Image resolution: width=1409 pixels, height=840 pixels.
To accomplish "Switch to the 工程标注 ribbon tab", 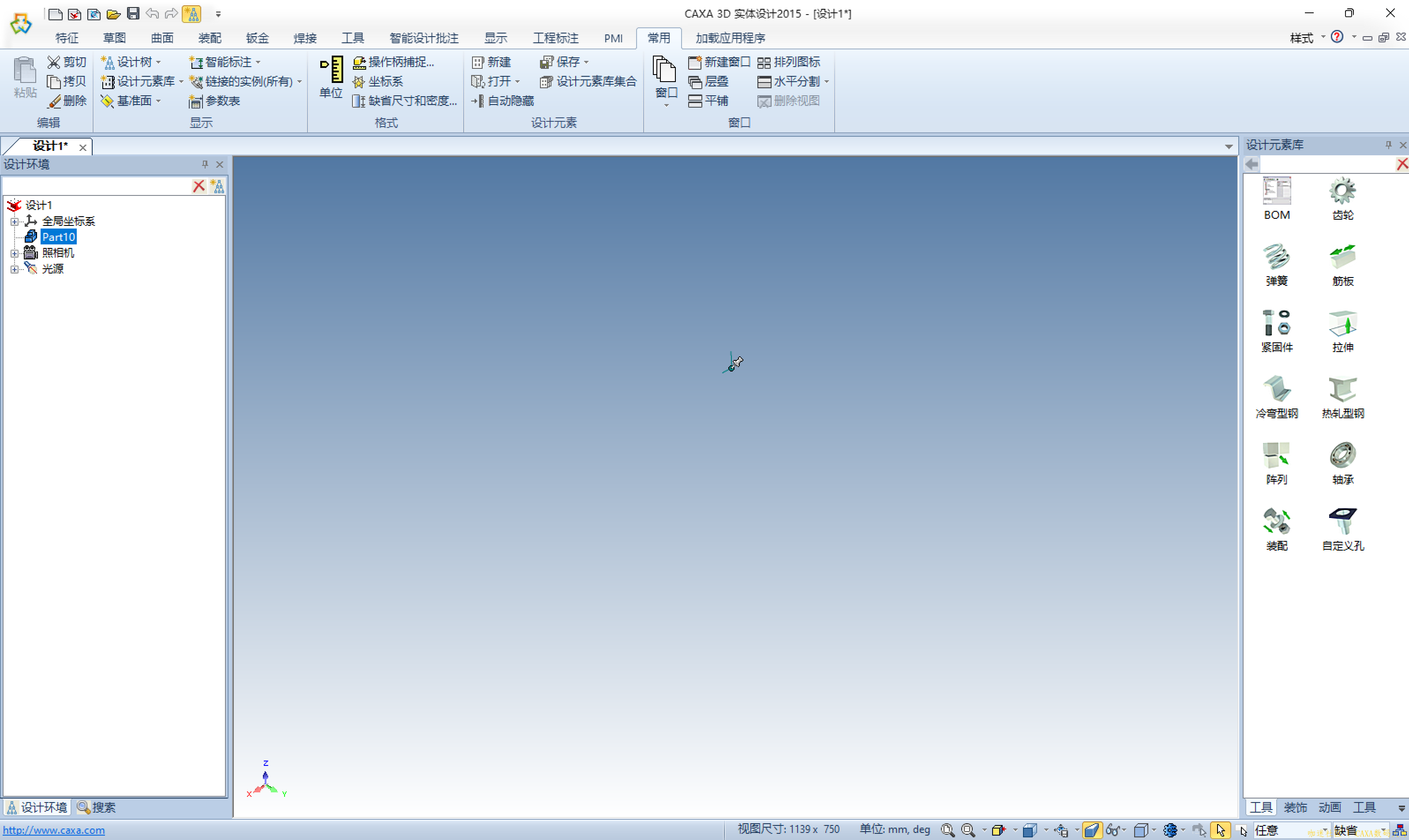I will click(x=556, y=38).
